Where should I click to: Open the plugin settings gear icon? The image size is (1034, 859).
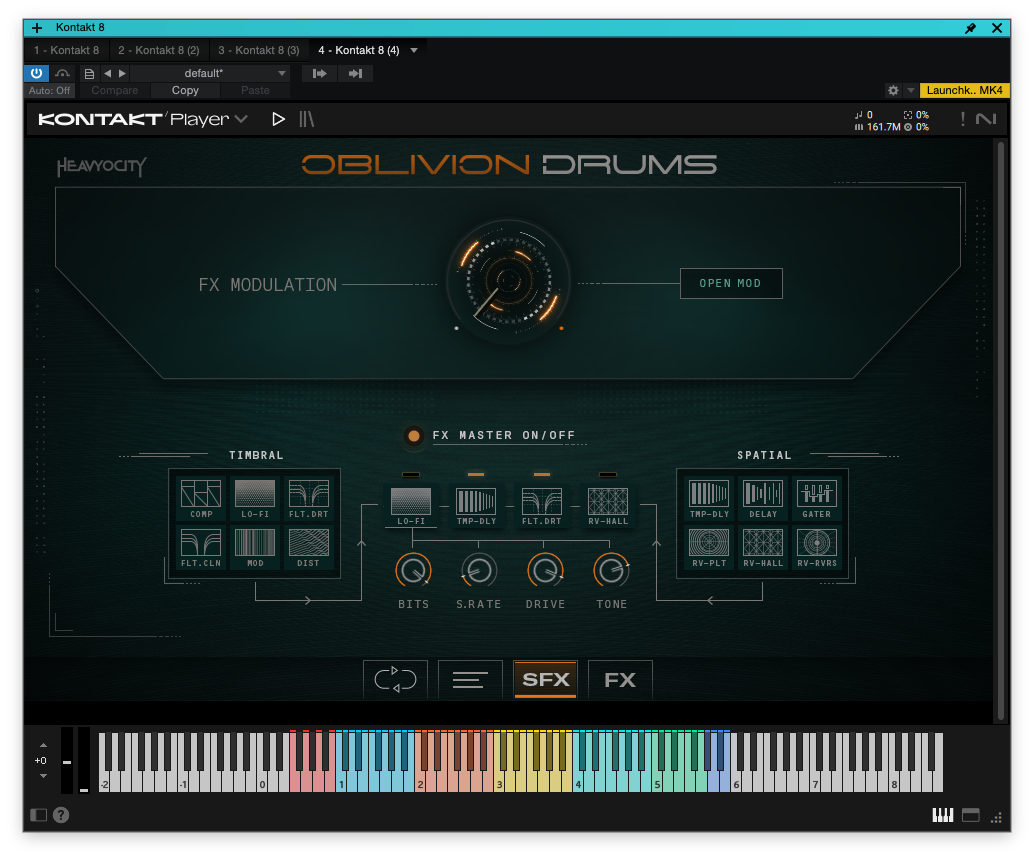click(x=893, y=90)
